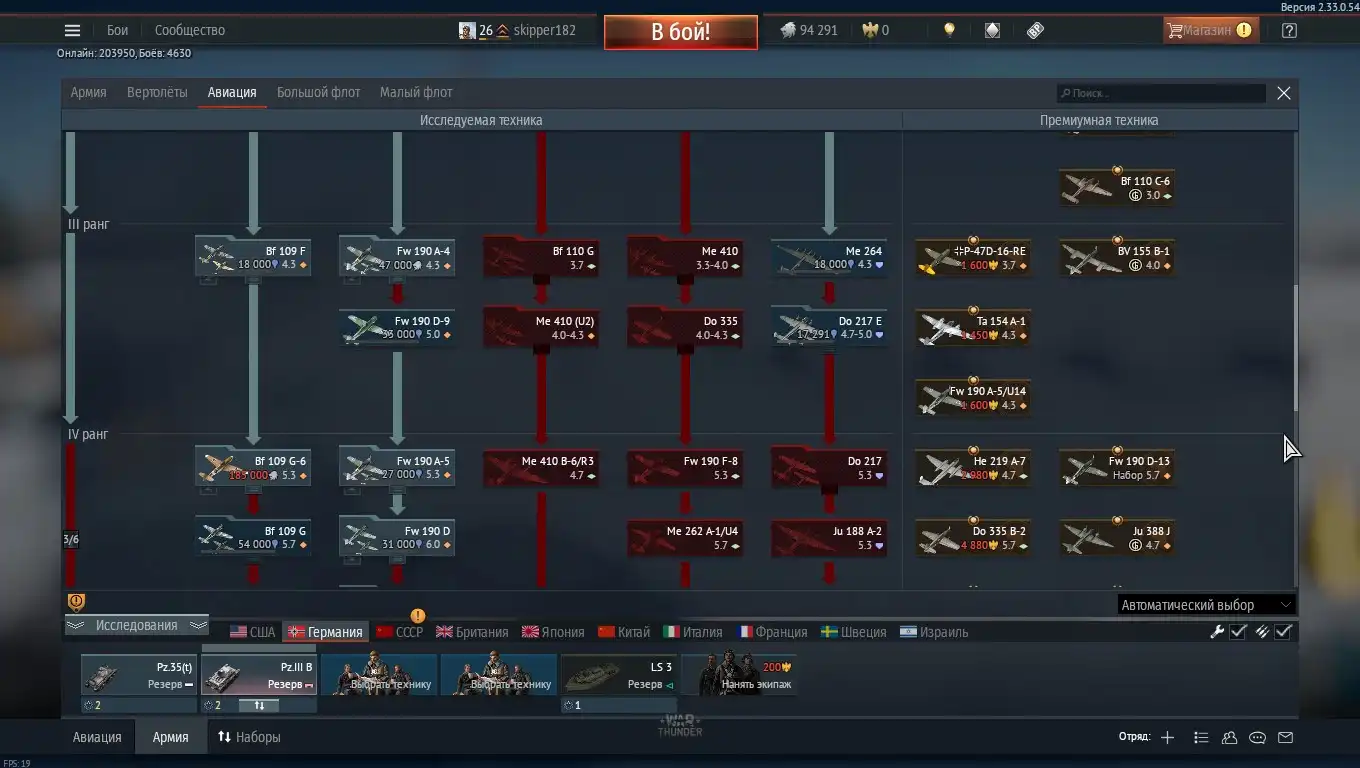Click the squad invite plus icon
This screenshot has height=768, width=1360.
[1167, 738]
